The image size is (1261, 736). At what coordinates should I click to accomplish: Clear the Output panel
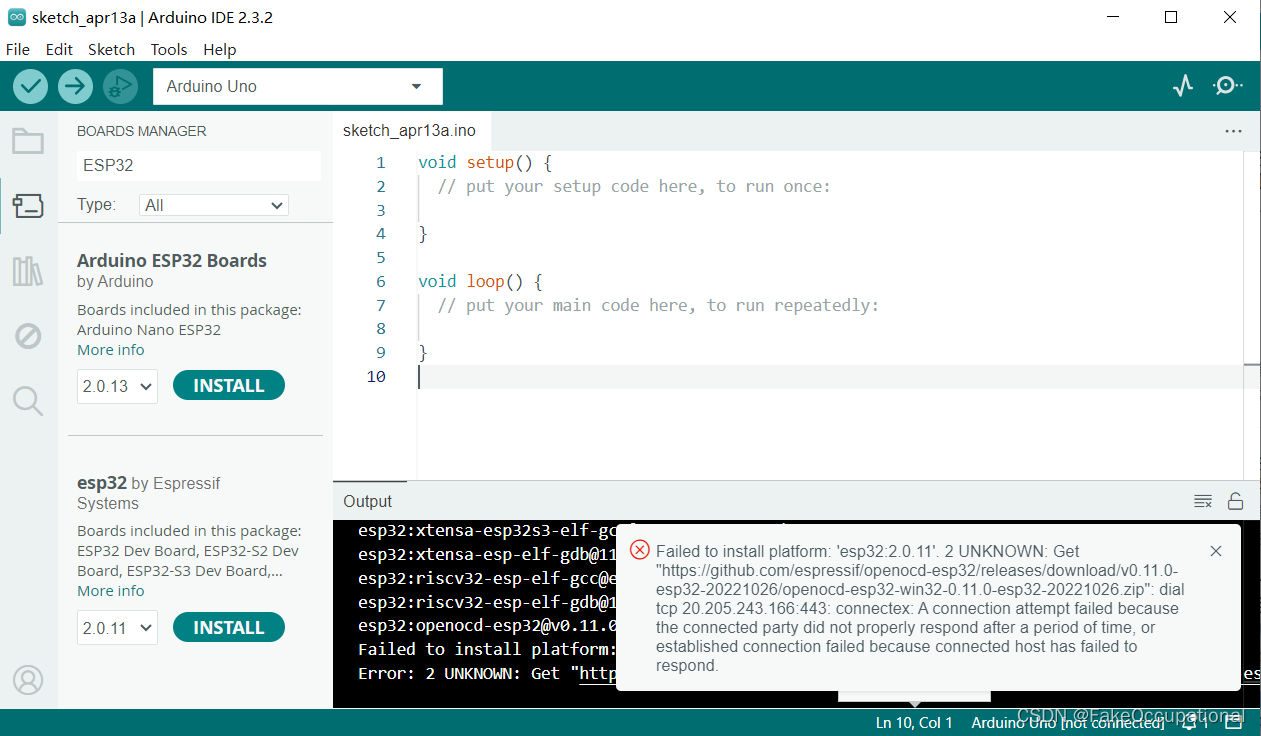[x=1203, y=501]
